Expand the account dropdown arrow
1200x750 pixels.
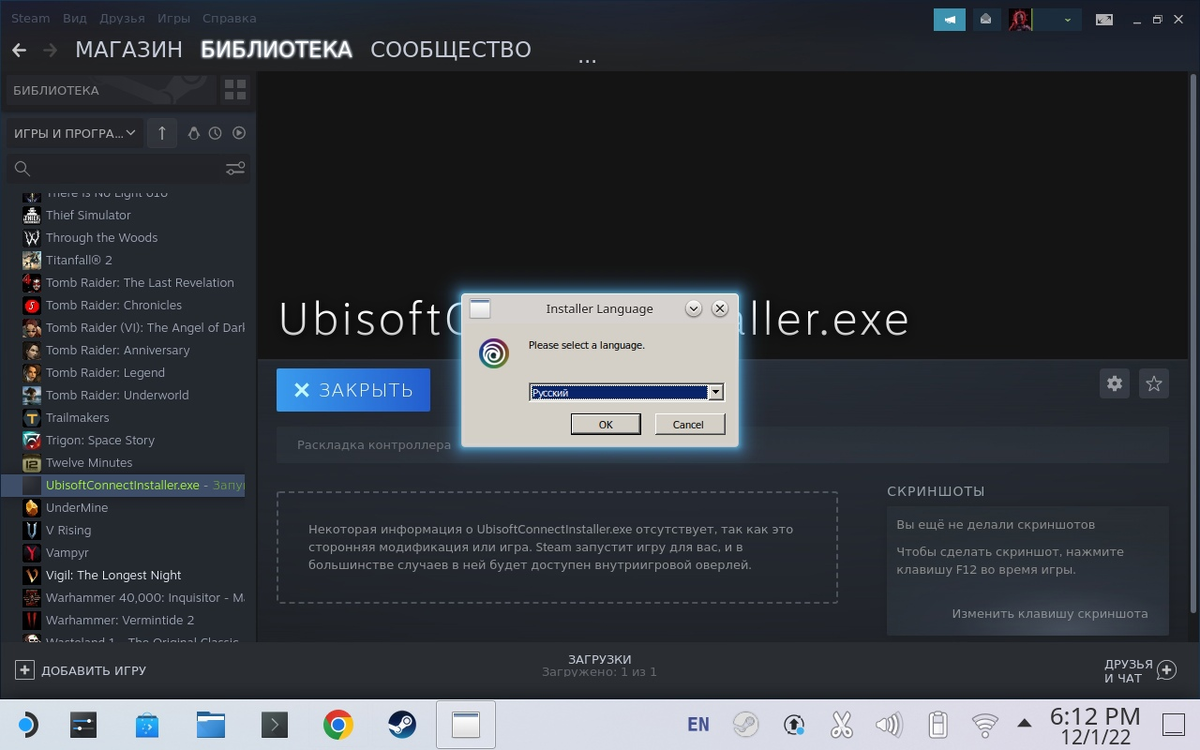pyautogui.click(x=1068, y=20)
